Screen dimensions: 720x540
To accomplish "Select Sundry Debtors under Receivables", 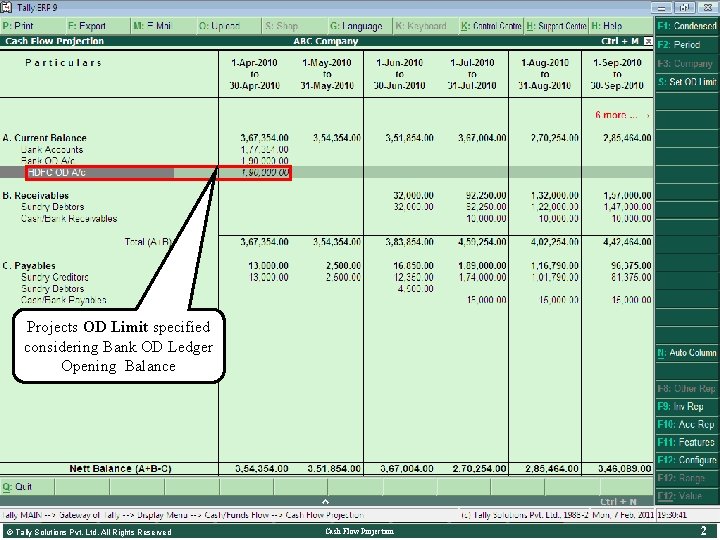I will click(52, 207).
